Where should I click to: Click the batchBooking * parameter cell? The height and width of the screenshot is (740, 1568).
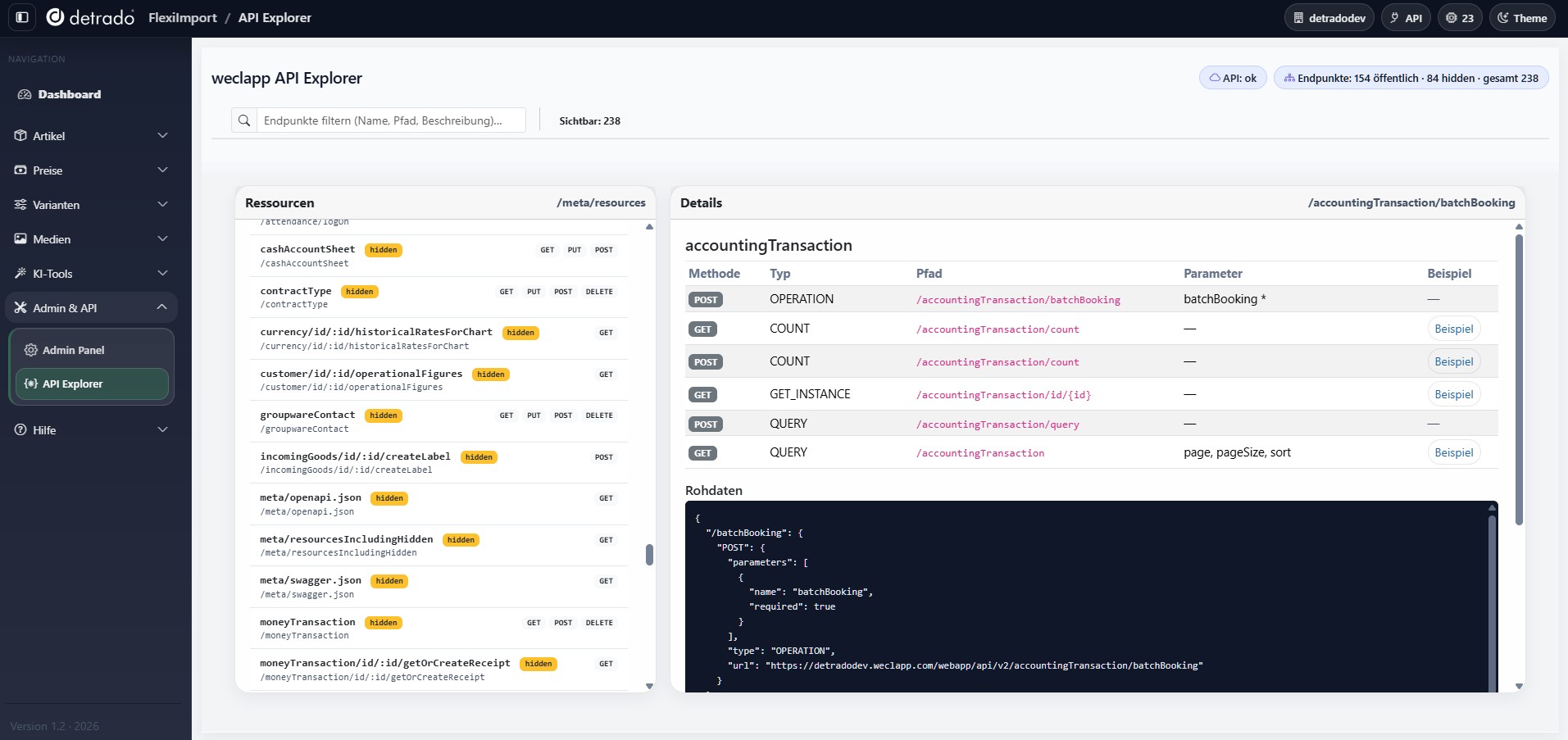[1225, 299]
